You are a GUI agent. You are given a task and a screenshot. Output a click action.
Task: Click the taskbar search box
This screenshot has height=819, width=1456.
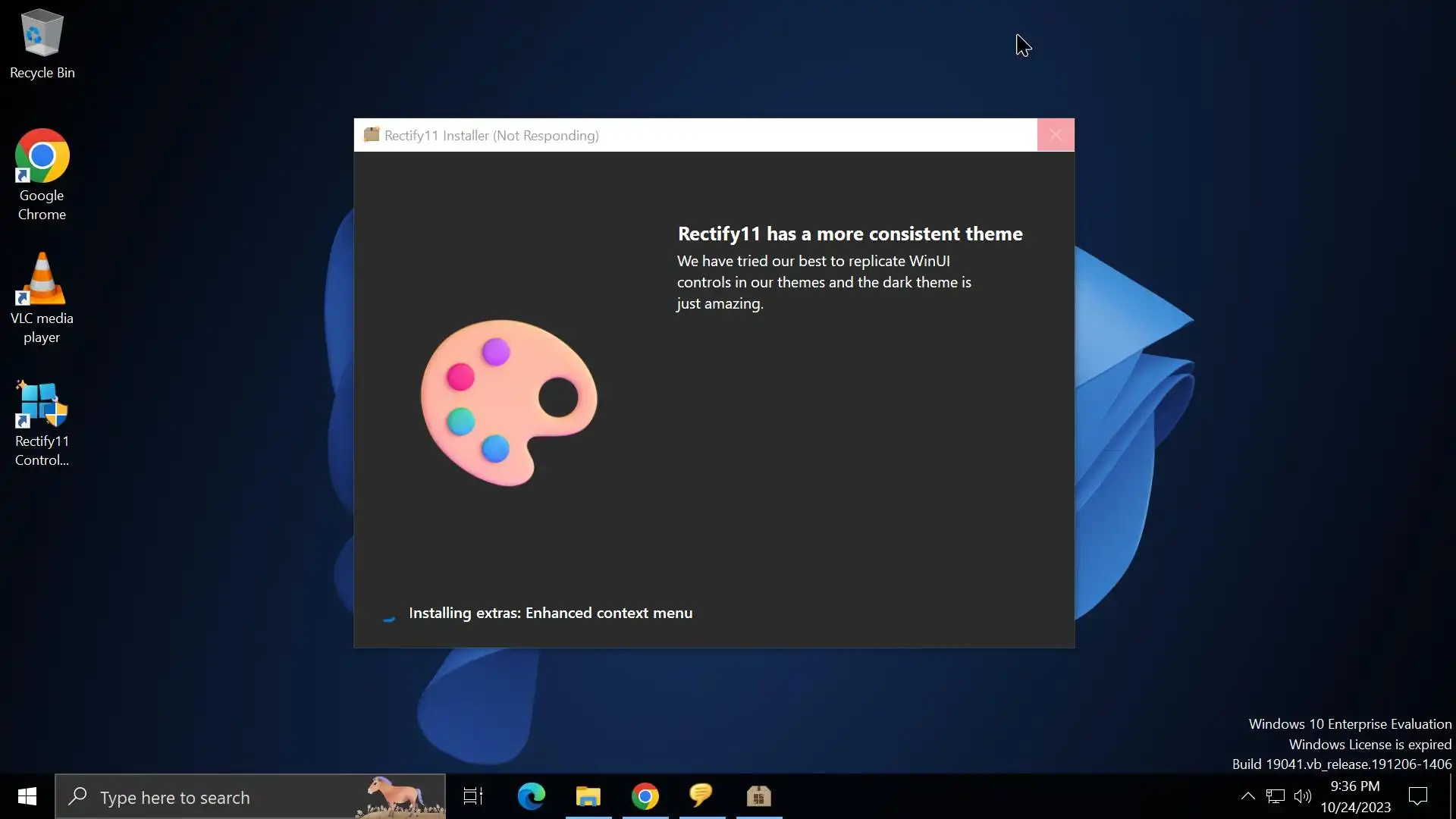227,797
